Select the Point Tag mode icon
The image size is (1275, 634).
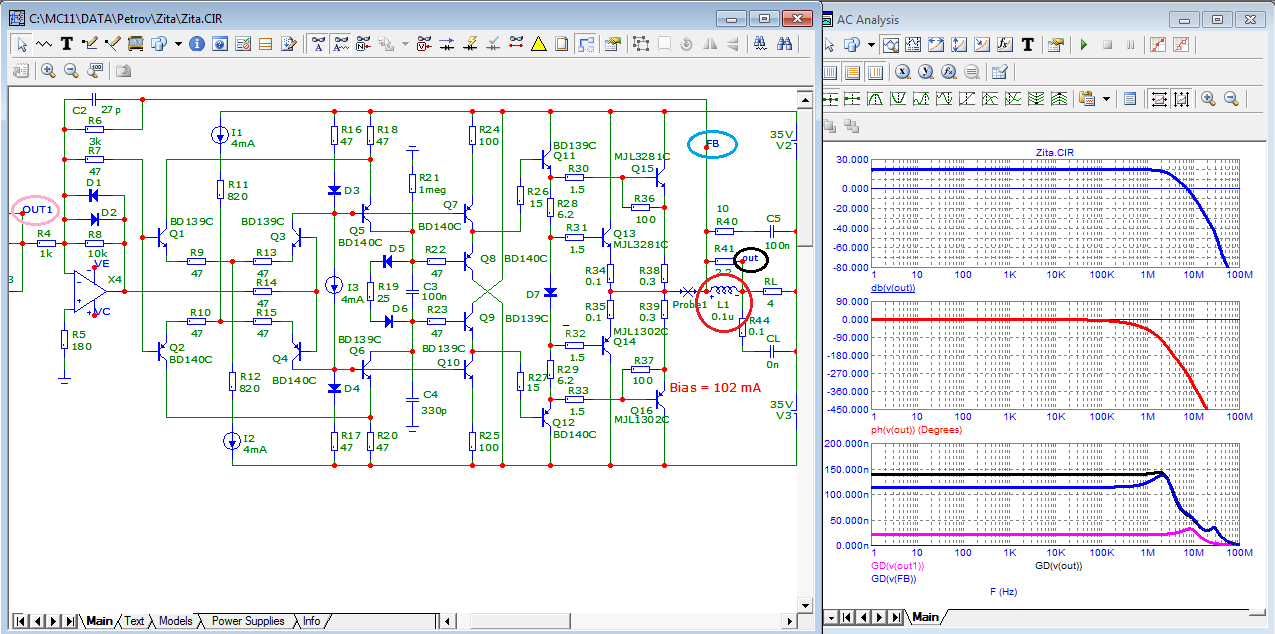pos(981,45)
